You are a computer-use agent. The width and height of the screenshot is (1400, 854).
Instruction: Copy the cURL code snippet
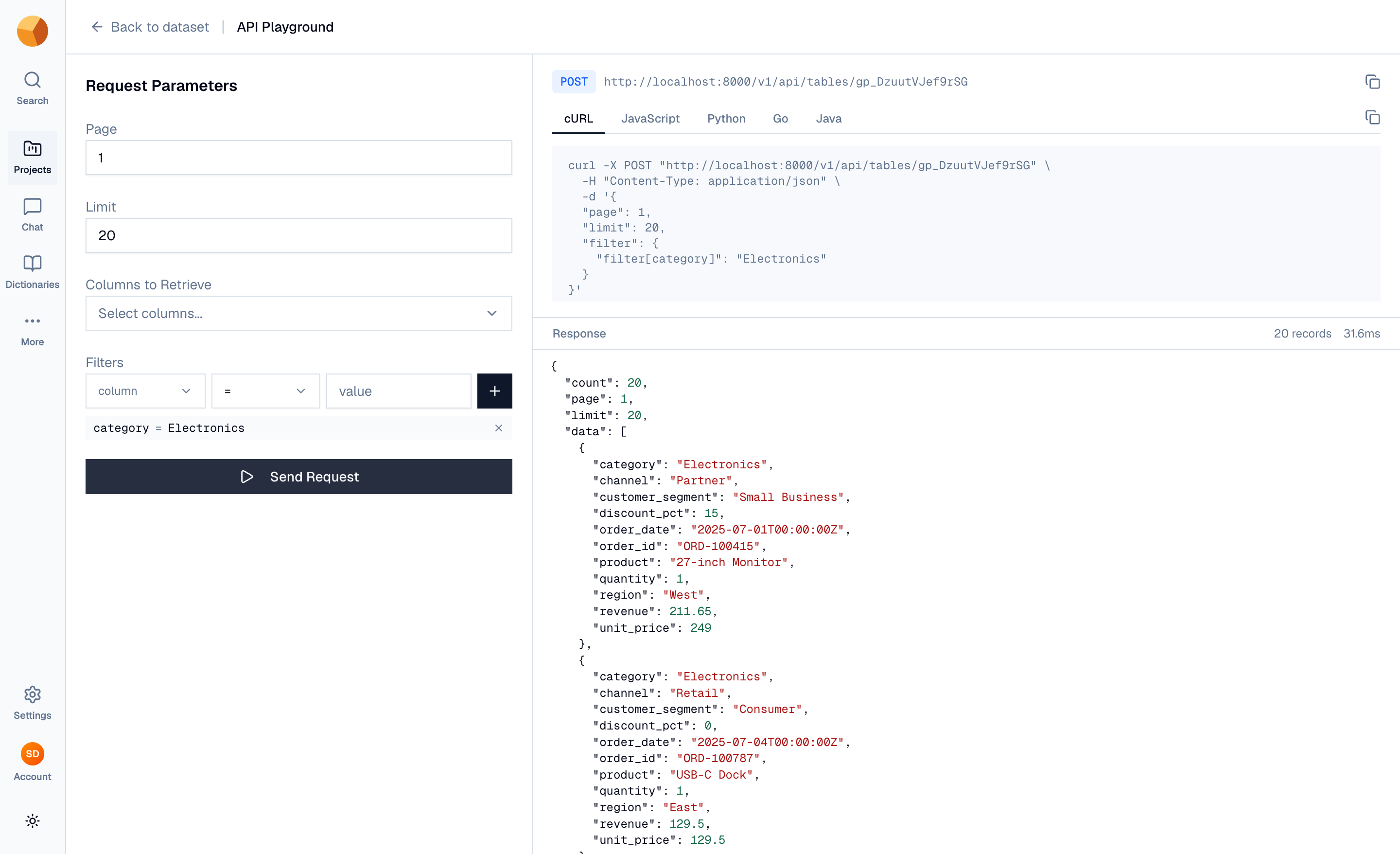[1372, 118]
